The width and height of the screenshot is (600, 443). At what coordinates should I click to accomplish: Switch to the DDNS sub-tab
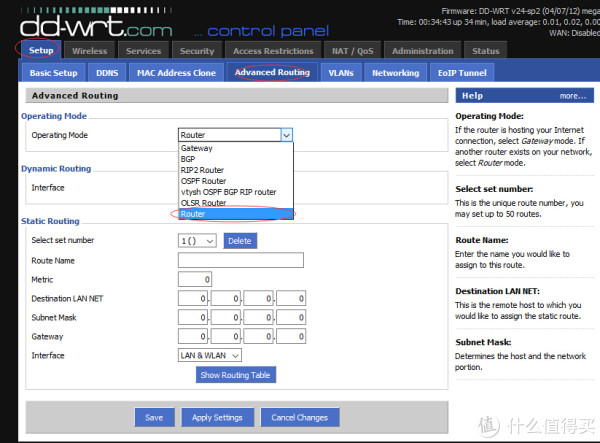coord(107,73)
